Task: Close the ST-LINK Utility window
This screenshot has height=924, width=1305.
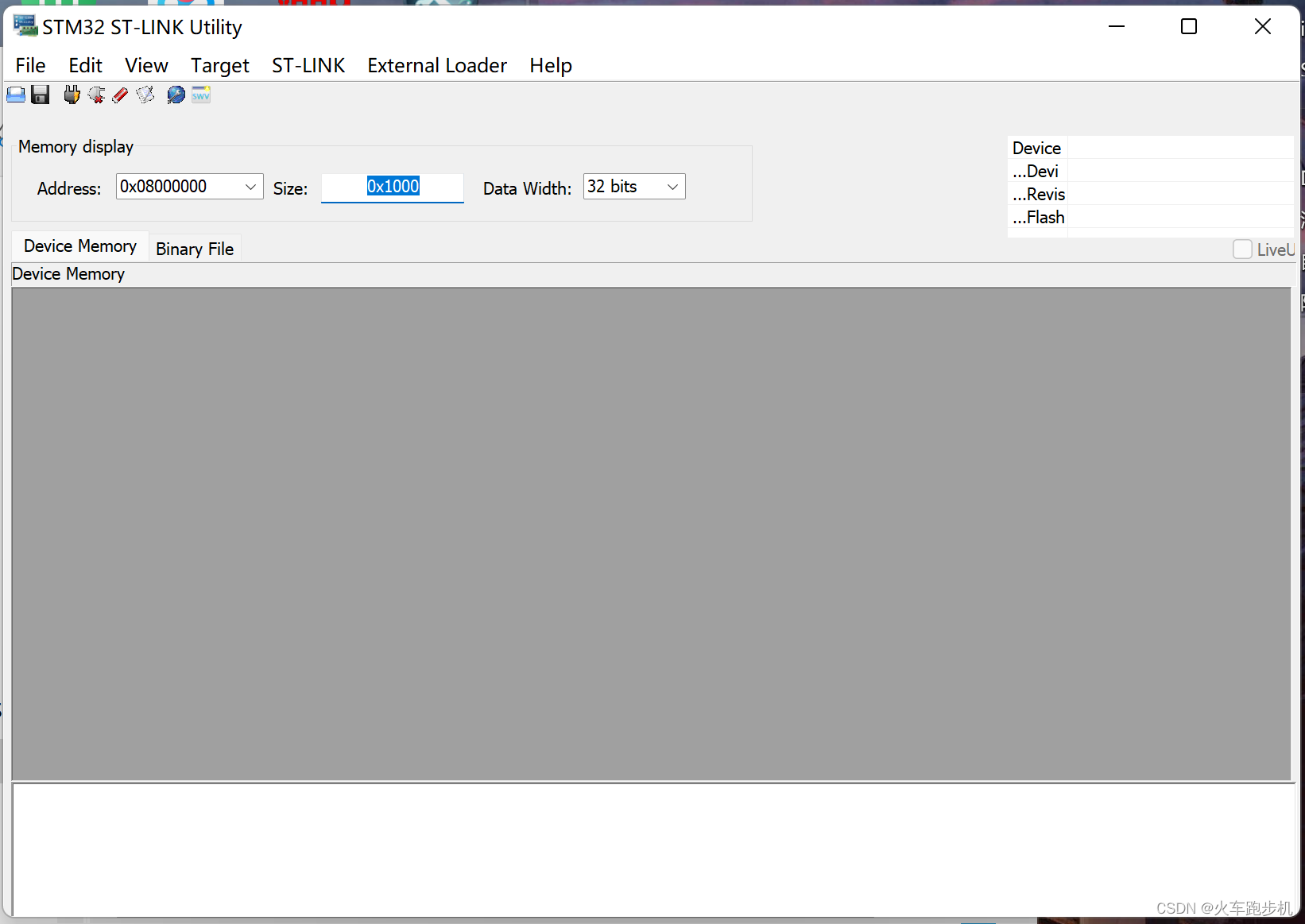Action: (1262, 26)
